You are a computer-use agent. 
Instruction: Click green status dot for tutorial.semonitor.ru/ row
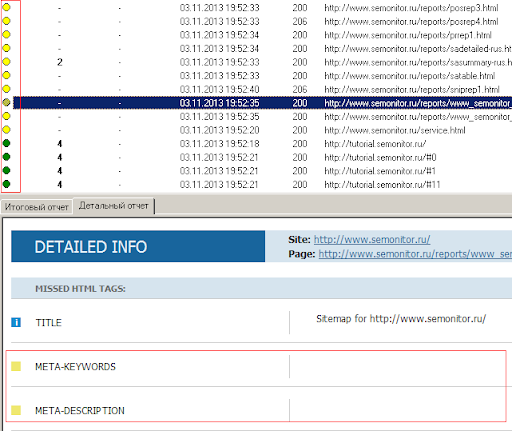coord(6,143)
